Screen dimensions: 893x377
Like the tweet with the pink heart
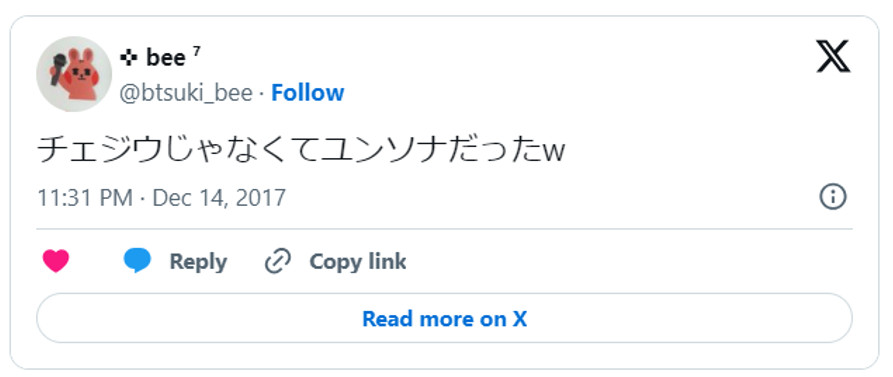56,261
